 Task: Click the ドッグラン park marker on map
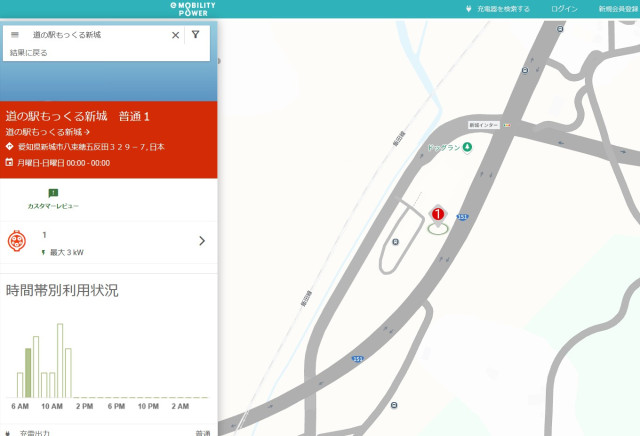coord(467,147)
